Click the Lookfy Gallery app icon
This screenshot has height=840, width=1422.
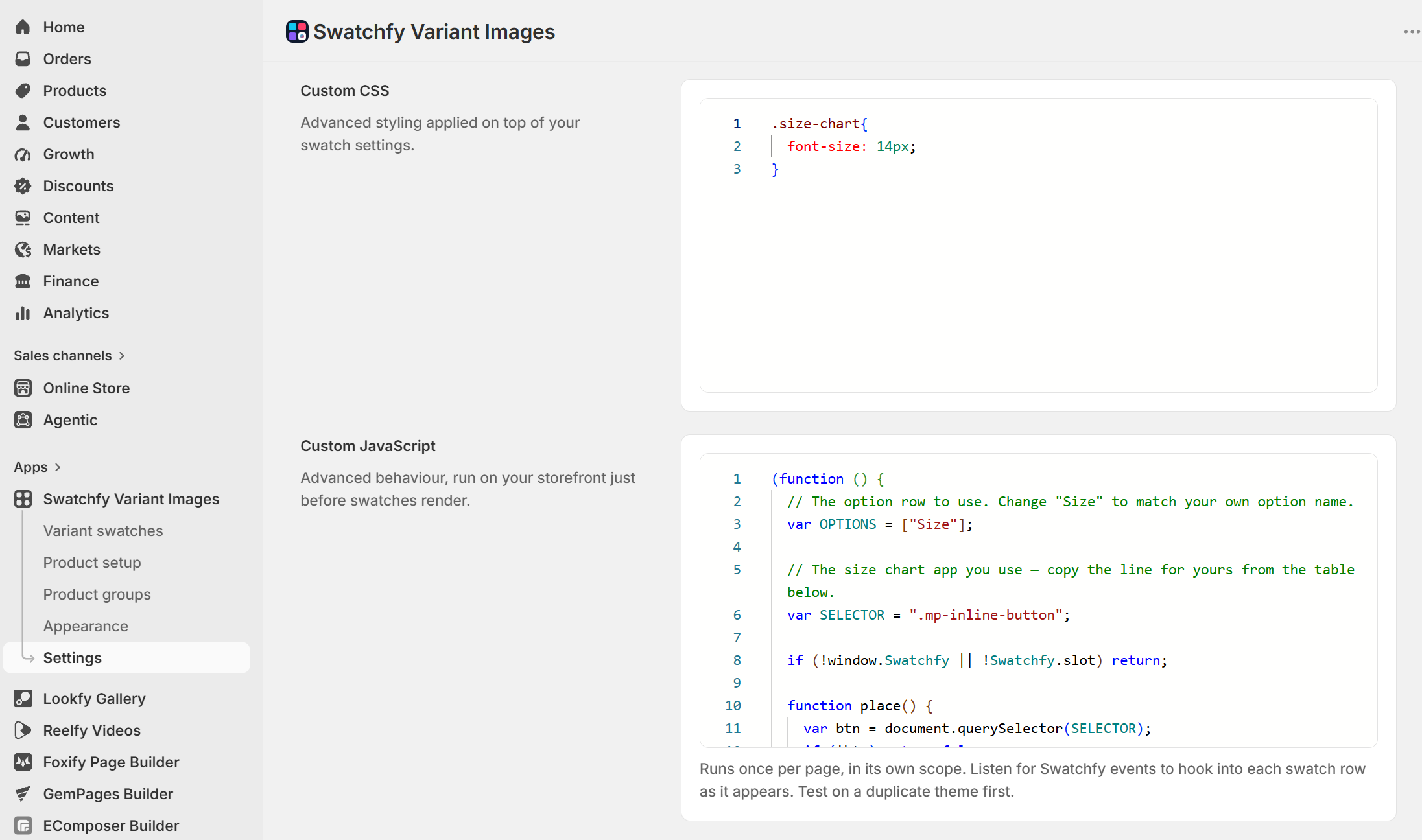coord(23,699)
